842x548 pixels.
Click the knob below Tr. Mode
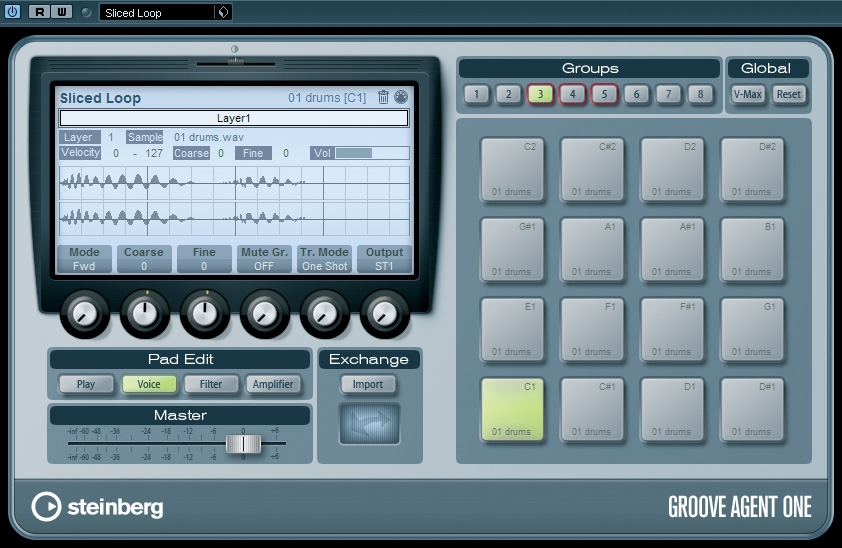(324, 314)
